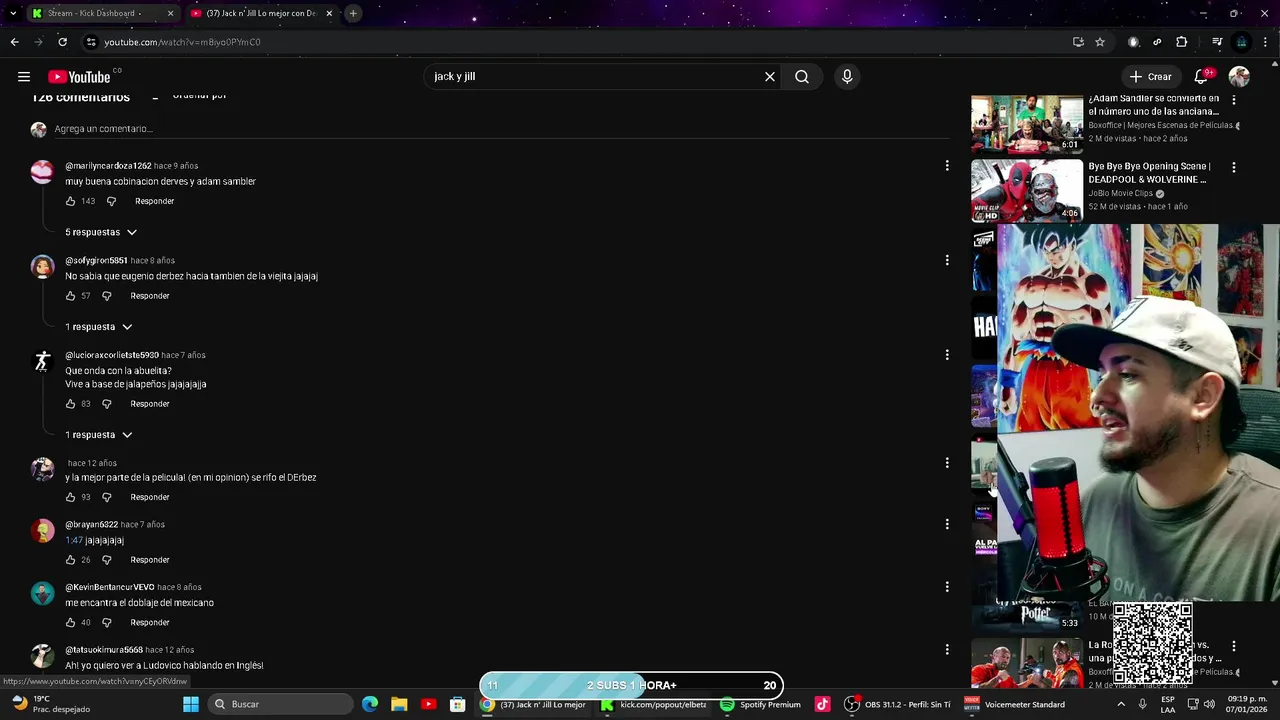Like the comment by @KevinBentancurVEVO

click(70, 623)
